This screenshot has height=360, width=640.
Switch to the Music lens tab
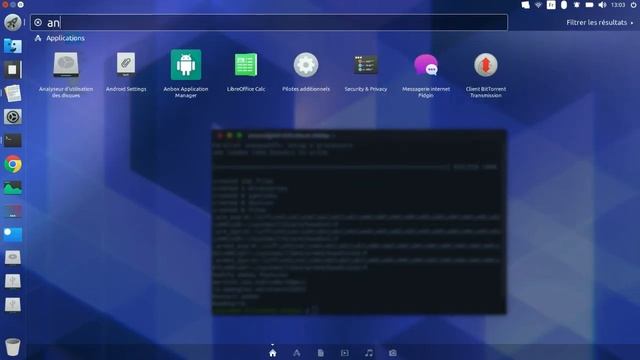369,353
